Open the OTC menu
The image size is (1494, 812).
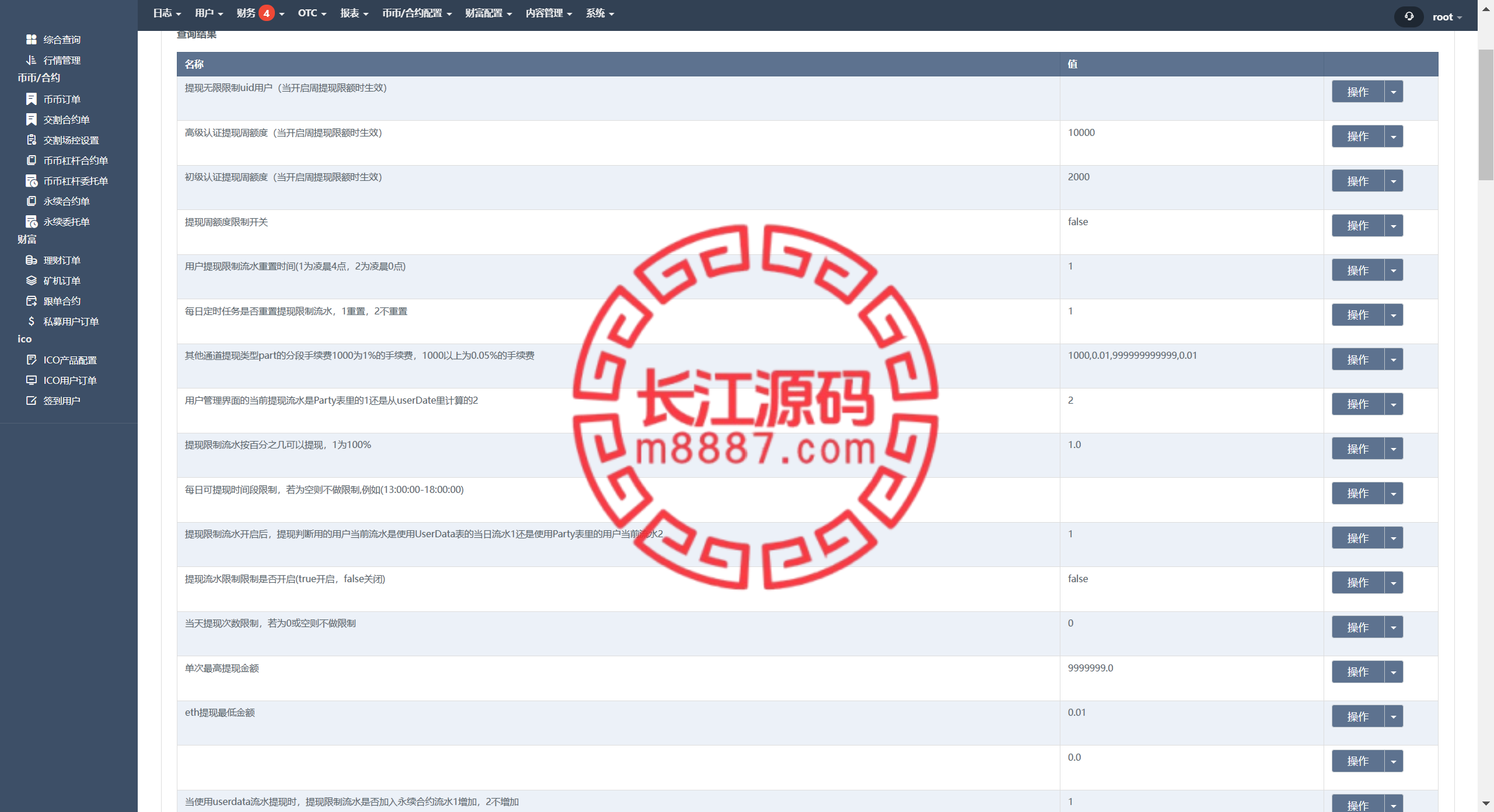(x=312, y=13)
